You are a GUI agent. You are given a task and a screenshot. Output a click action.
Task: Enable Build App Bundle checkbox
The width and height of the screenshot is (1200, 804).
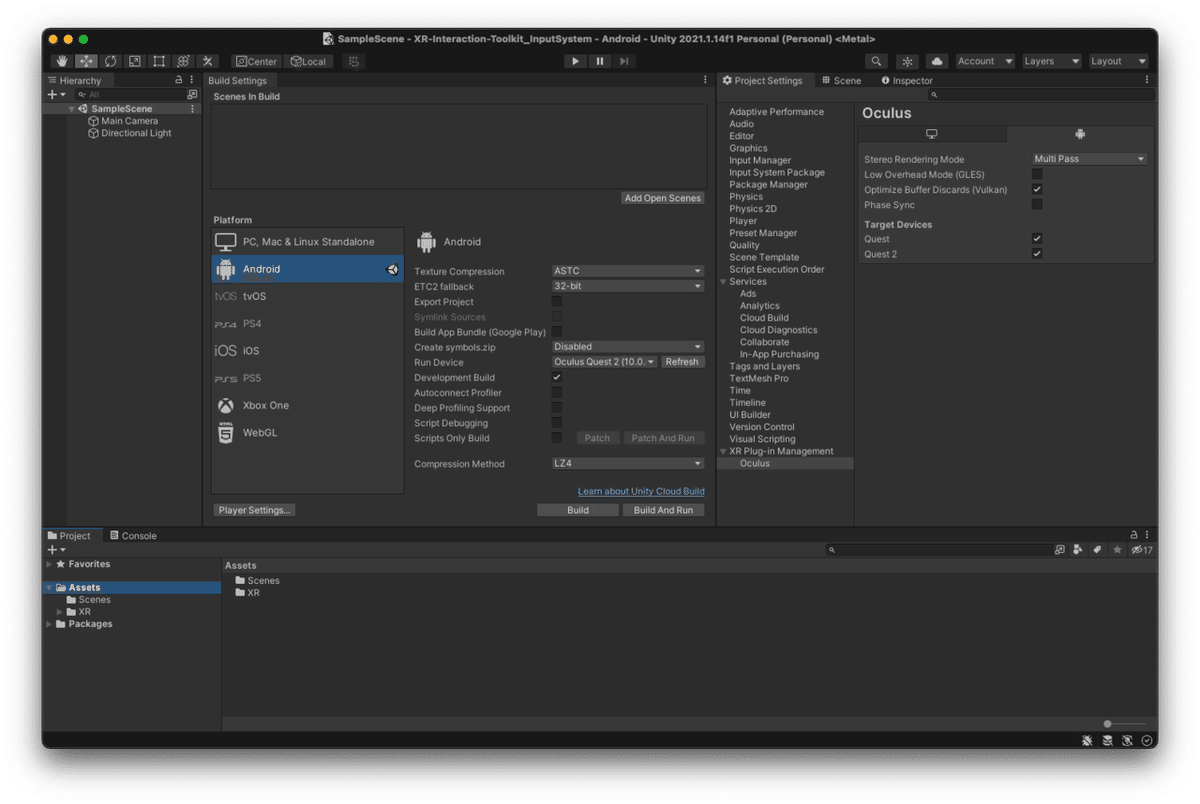click(x=557, y=332)
